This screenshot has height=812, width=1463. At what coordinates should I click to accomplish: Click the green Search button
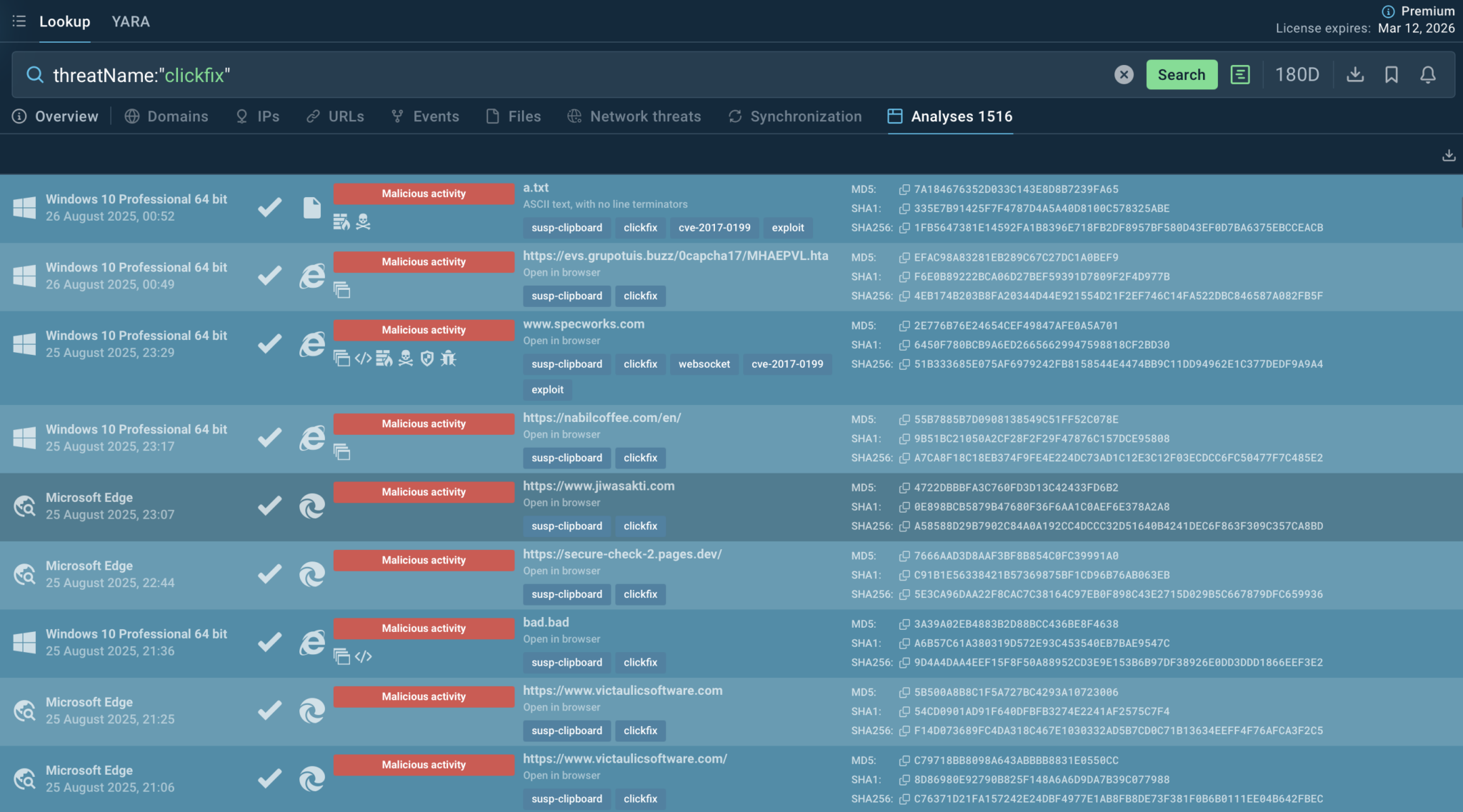(1182, 75)
